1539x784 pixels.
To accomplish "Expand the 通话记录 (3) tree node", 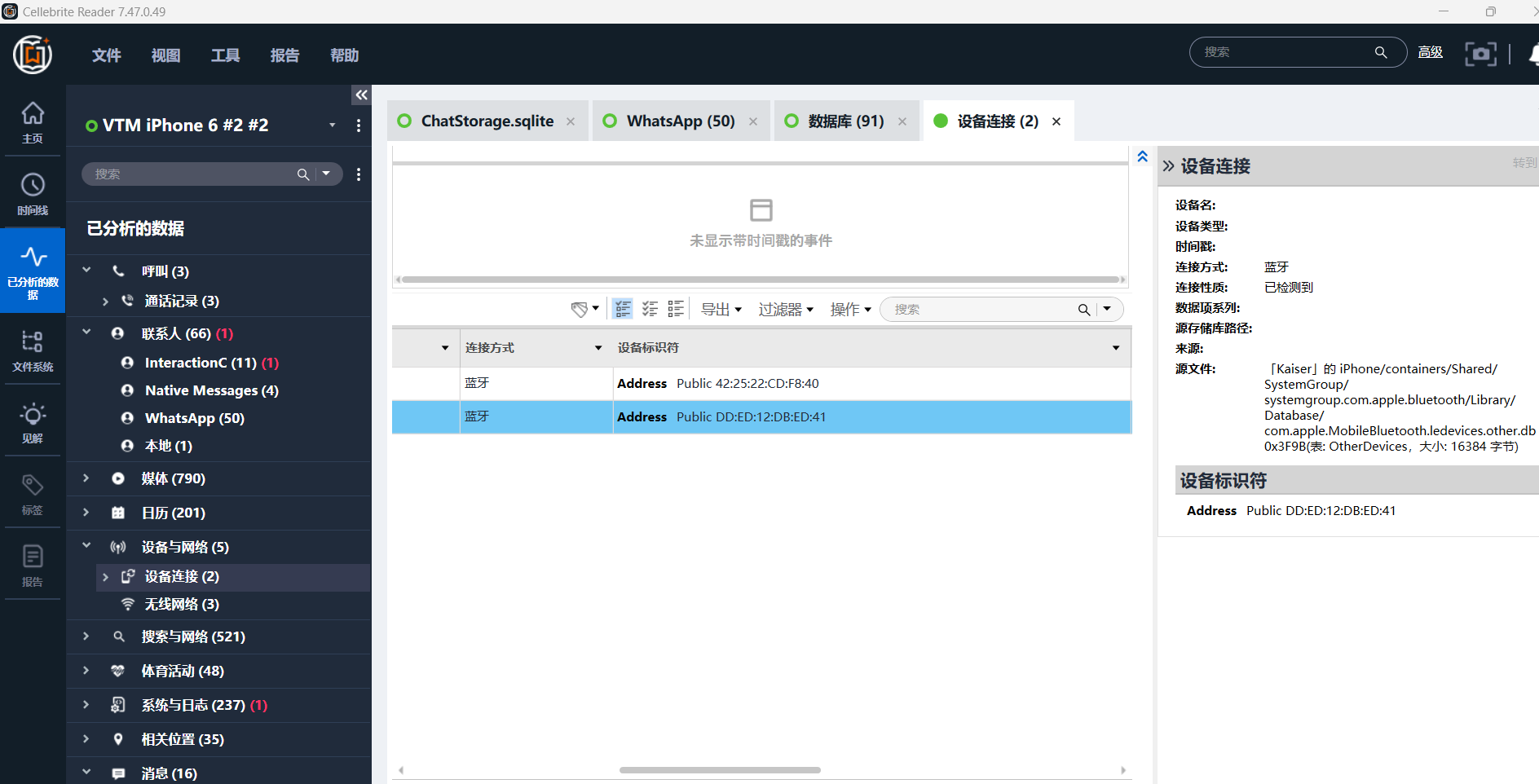I will pyautogui.click(x=105, y=302).
